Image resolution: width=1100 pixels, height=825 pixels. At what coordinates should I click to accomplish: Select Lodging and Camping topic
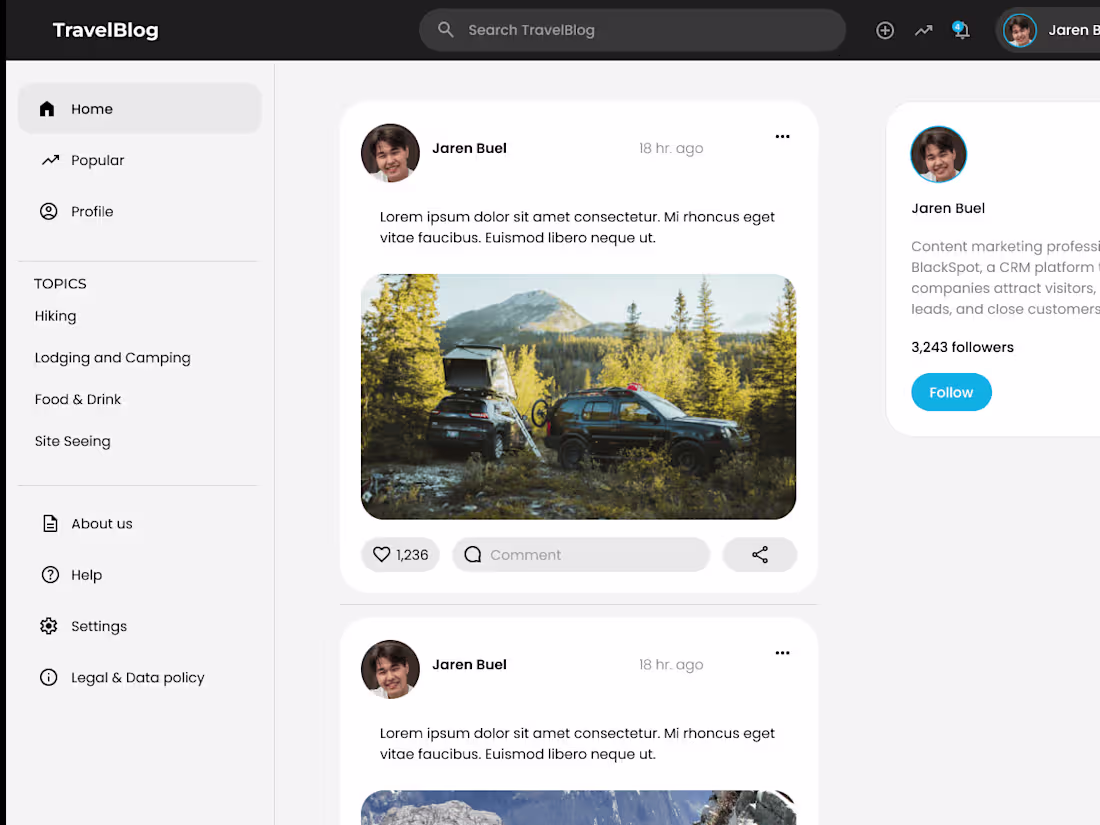[x=112, y=358]
